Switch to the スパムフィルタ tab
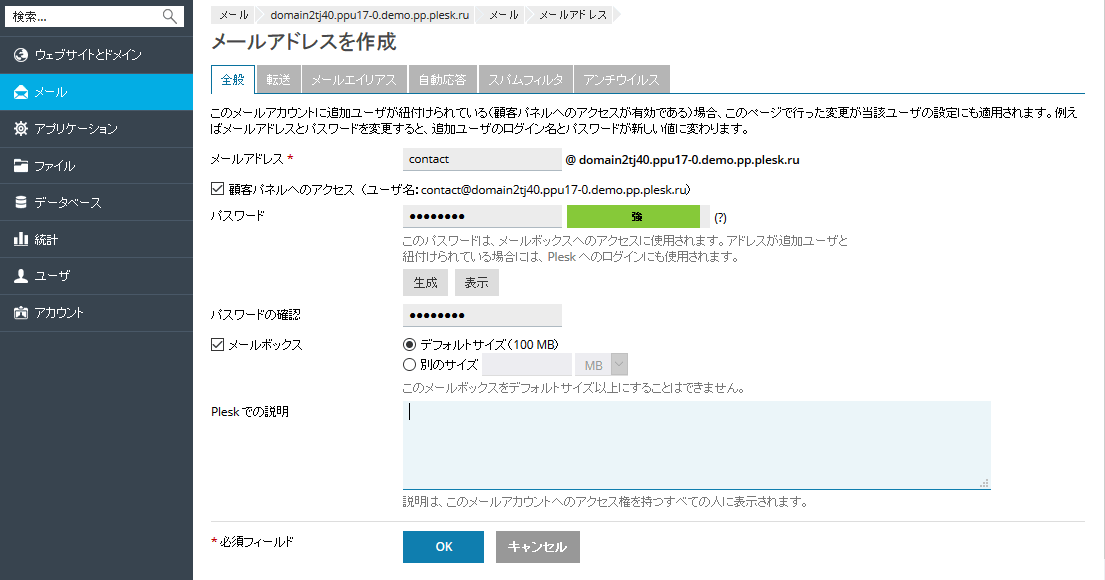The image size is (1105, 580). (x=526, y=80)
